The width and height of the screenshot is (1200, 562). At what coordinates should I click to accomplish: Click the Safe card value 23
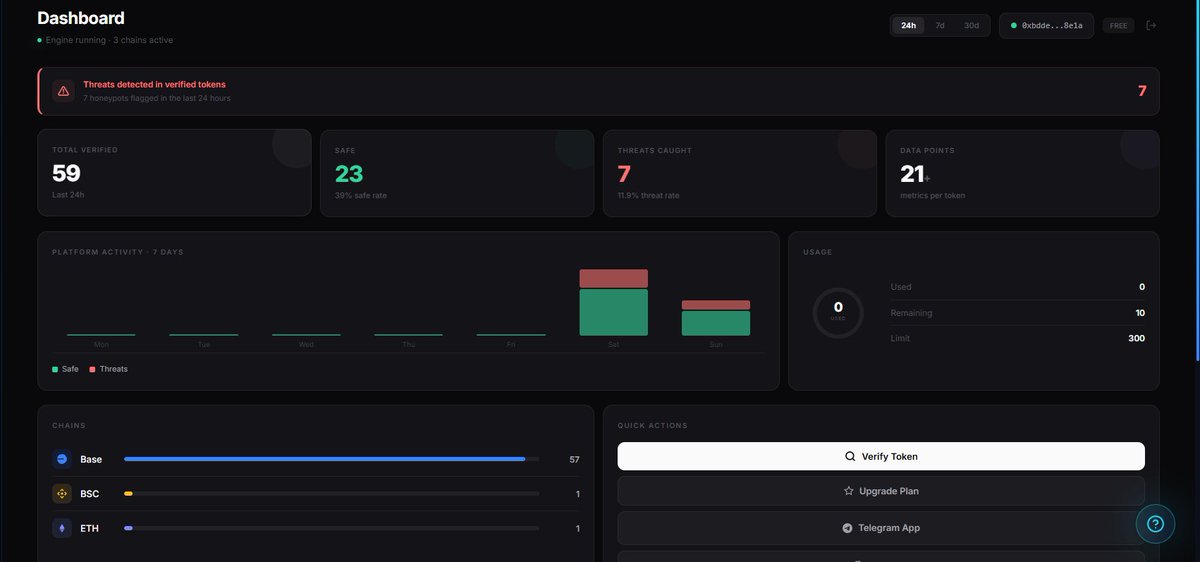tap(349, 173)
